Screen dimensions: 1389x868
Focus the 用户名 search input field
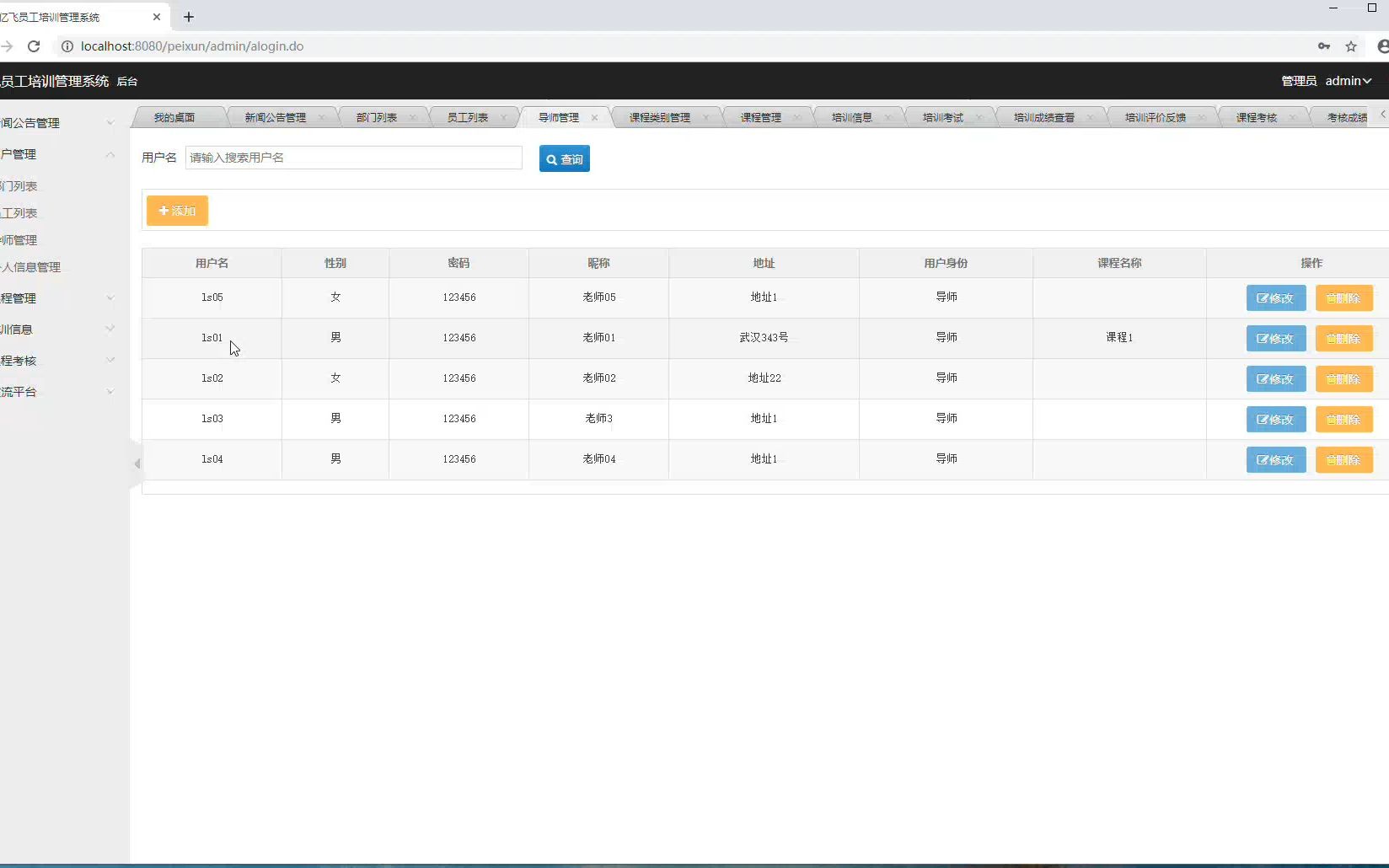tap(354, 158)
